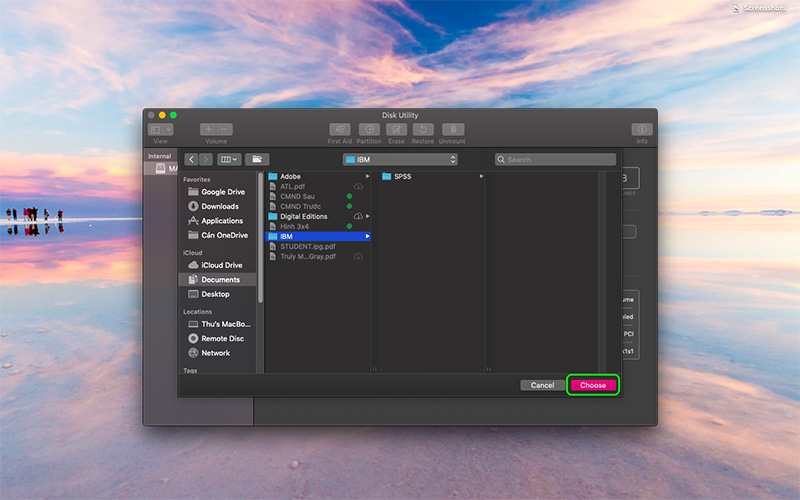Go back with the left chevron button
The width and height of the screenshot is (800, 500).
[x=191, y=159]
